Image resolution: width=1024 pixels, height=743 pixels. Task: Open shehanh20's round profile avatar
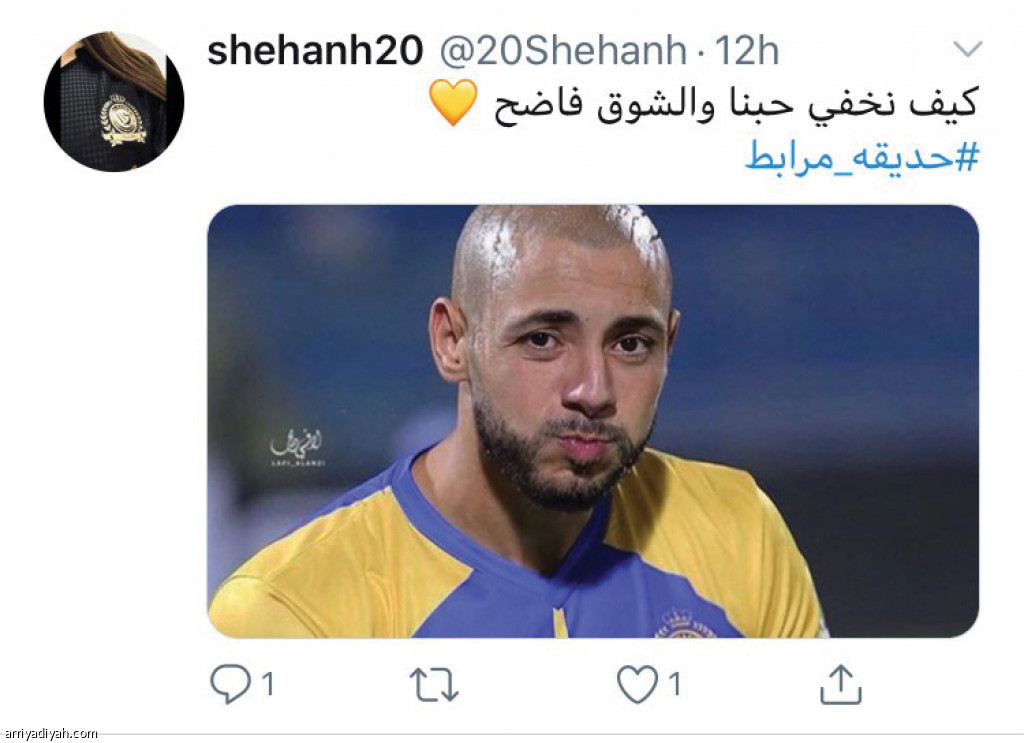(x=114, y=101)
